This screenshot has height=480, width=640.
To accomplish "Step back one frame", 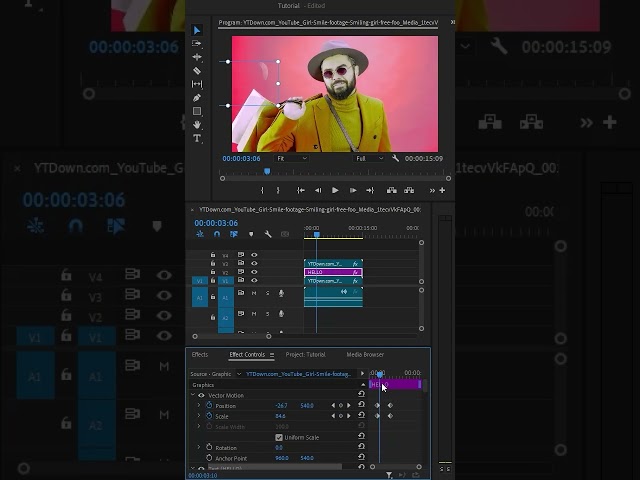I will click(x=318, y=190).
